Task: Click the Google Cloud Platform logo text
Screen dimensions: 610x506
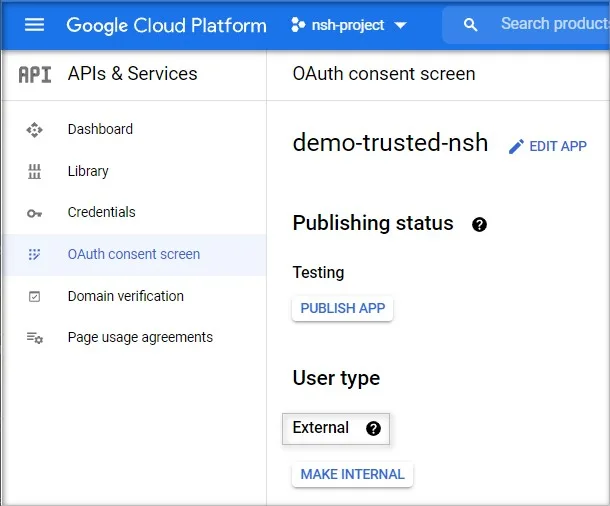Action: (166, 25)
